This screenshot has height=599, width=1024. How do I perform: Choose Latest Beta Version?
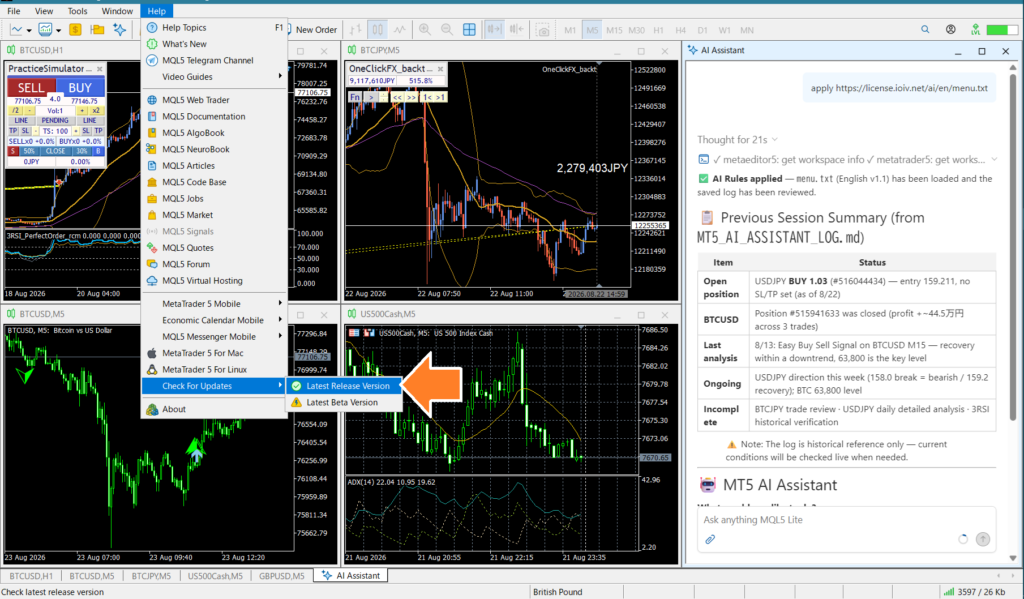coord(344,402)
